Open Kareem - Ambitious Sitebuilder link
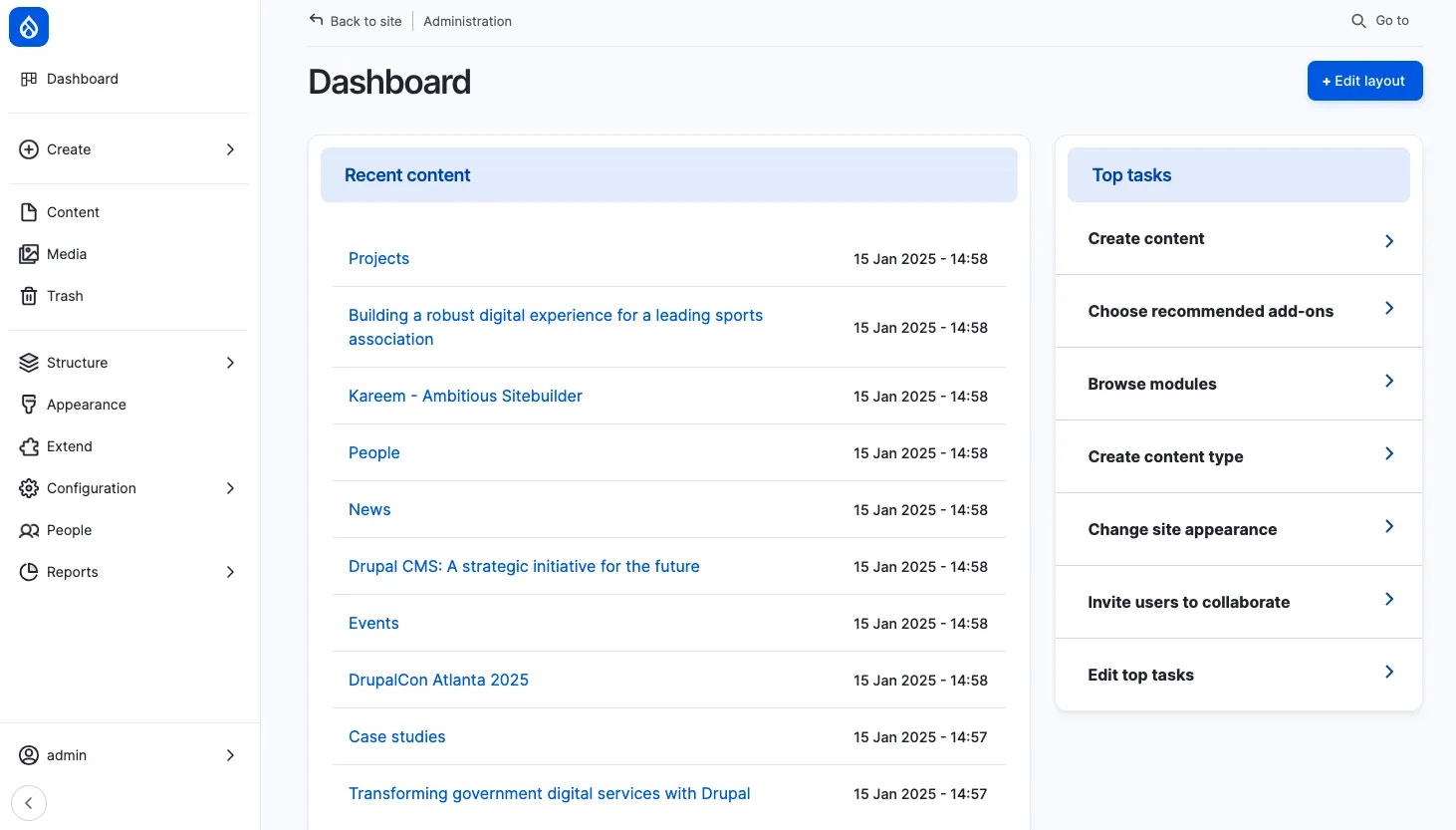1456x830 pixels. (x=465, y=396)
